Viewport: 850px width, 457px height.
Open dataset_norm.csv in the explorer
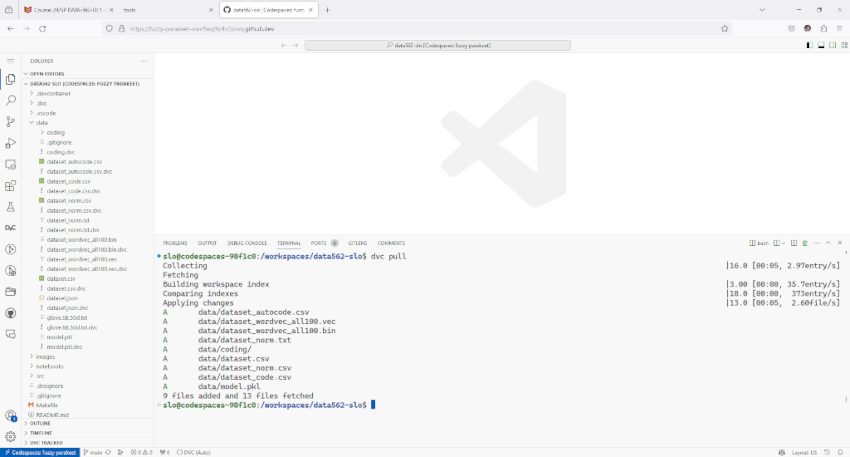coord(68,200)
